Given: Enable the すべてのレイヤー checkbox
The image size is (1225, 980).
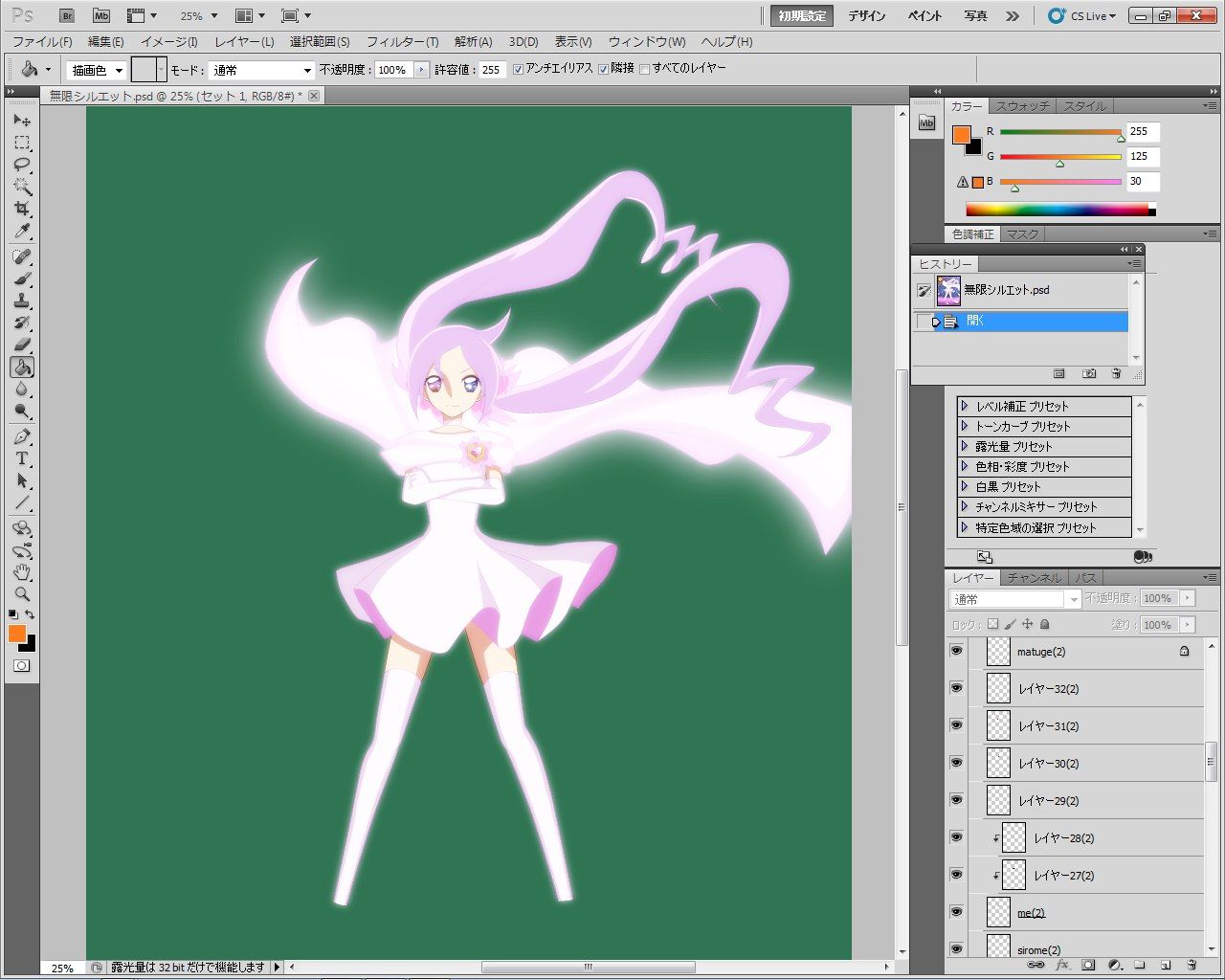Looking at the screenshot, I should [x=644, y=69].
